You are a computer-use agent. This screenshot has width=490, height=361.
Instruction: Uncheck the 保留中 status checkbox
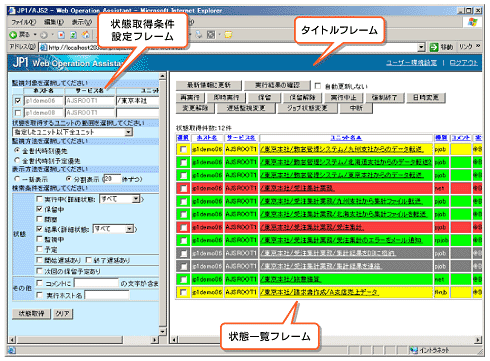pyautogui.click(x=39, y=209)
